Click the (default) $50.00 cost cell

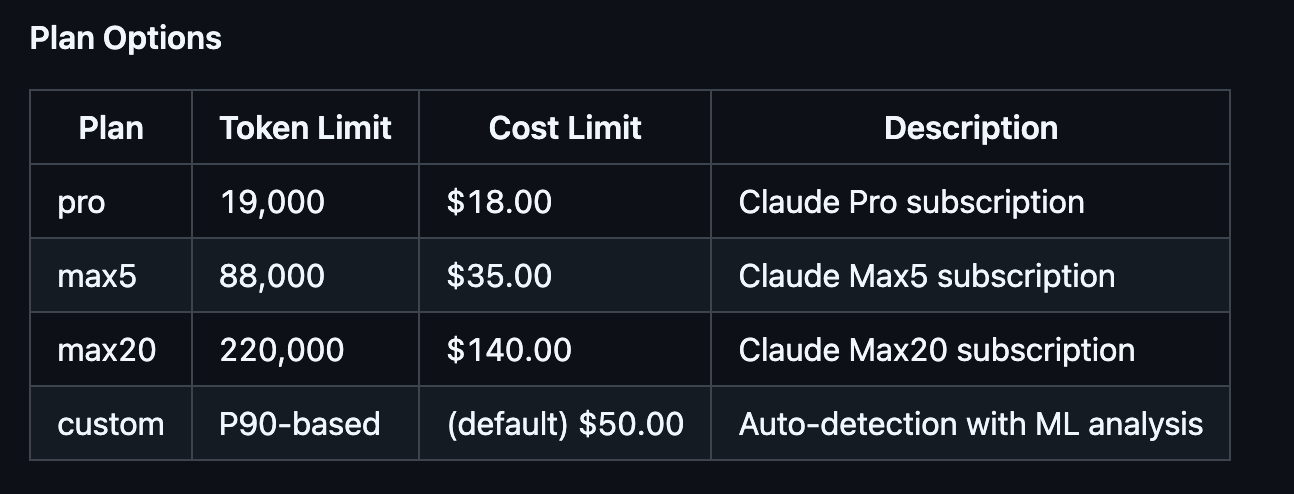point(565,424)
